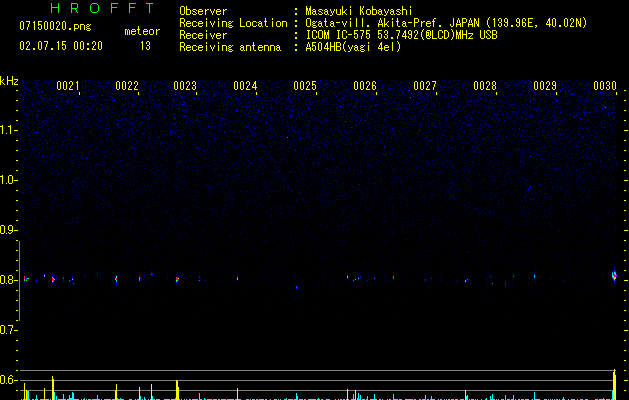
Task: Click the 0022 time marker
Action: (x=127, y=86)
